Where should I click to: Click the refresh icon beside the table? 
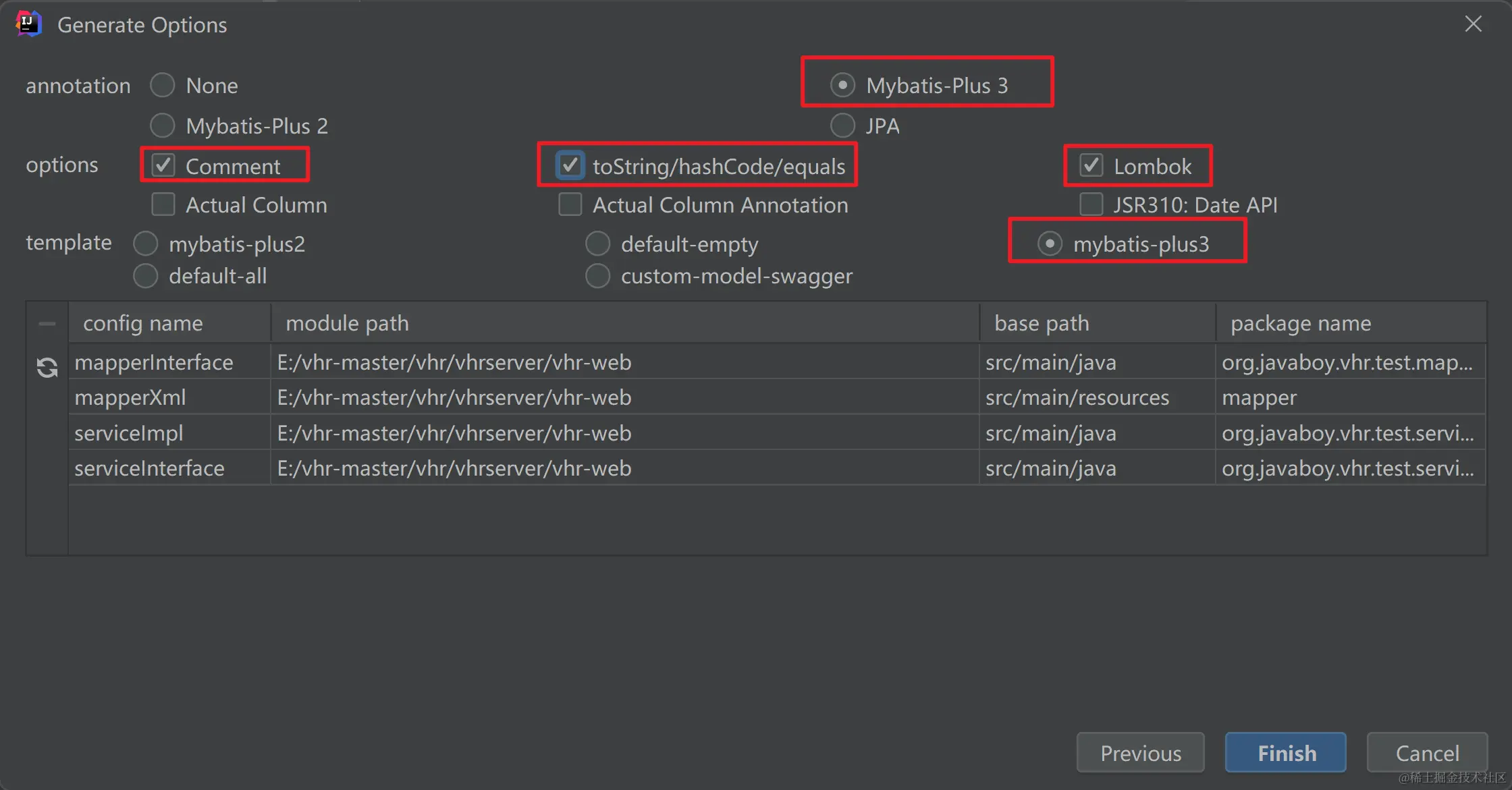pyautogui.click(x=47, y=367)
